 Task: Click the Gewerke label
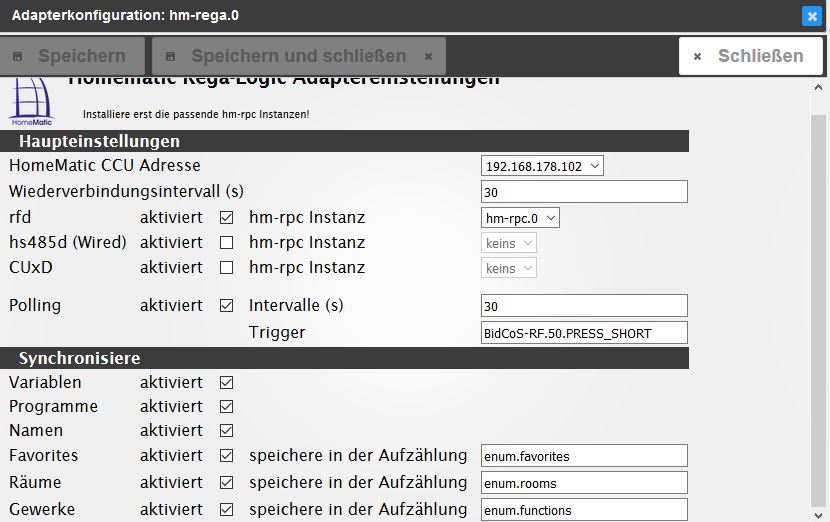click(x=42, y=509)
